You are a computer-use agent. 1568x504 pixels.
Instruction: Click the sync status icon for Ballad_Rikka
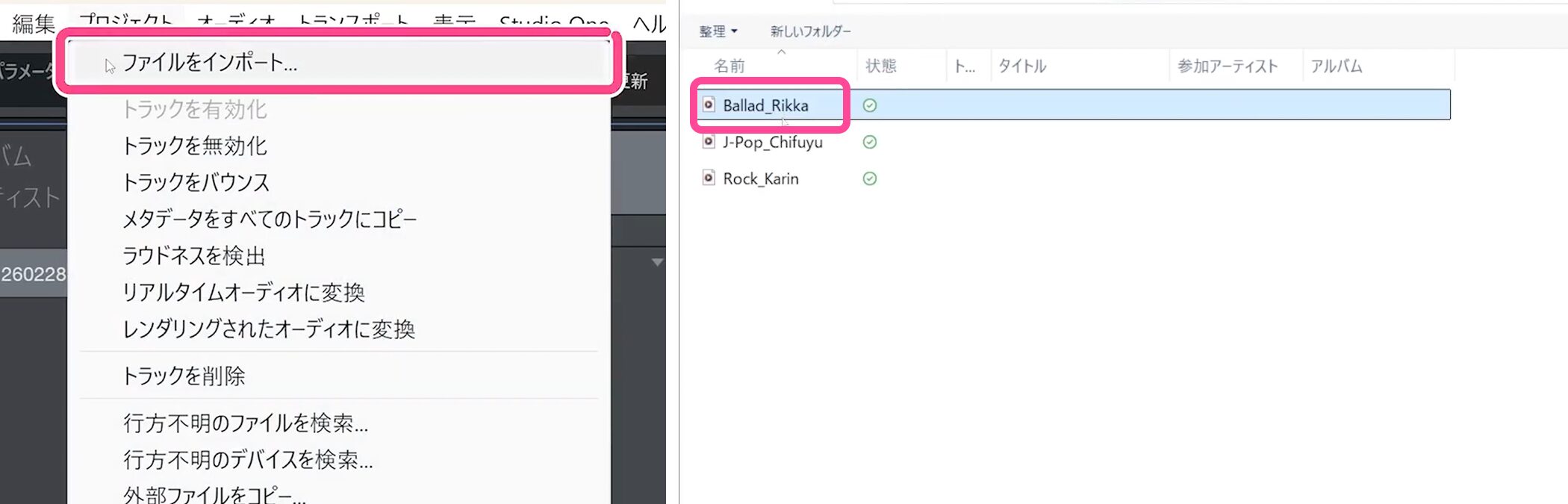click(869, 105)
